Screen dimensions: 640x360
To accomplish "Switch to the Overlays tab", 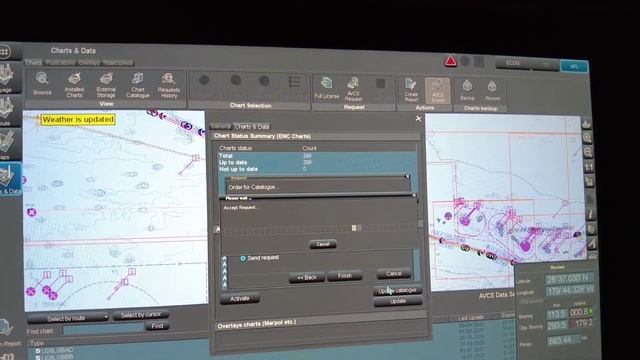I will (x=89, y=62).
